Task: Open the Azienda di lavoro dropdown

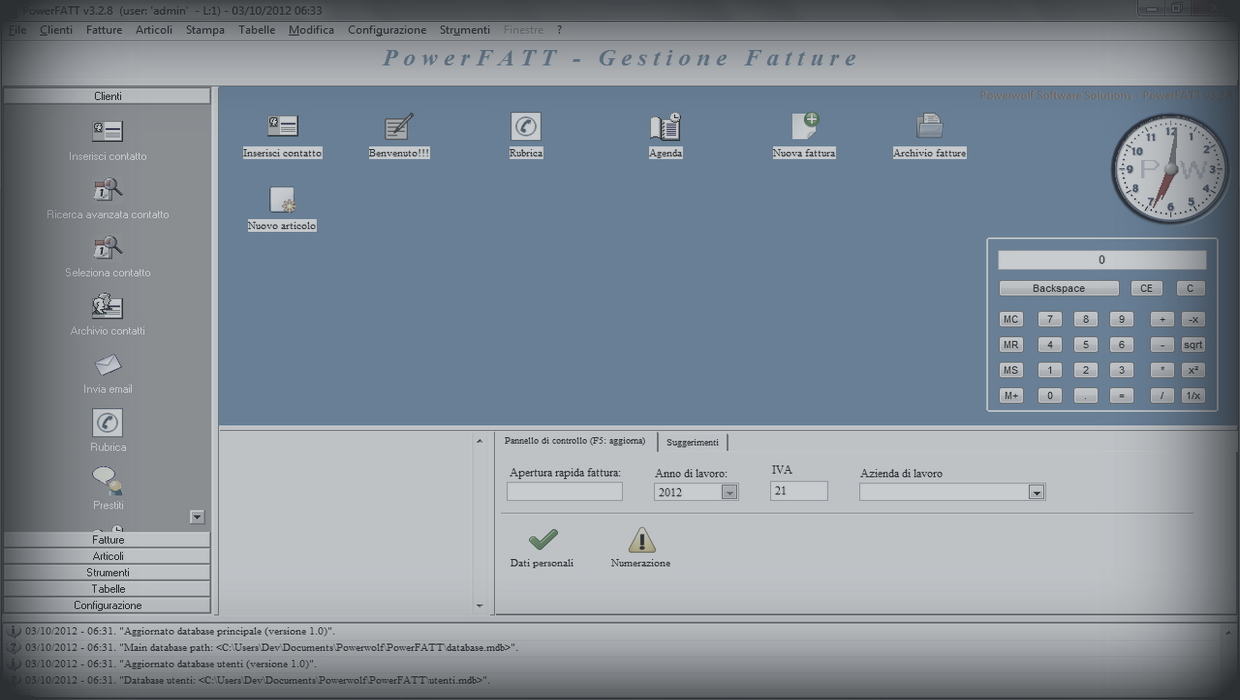Action: [1036, 492]
